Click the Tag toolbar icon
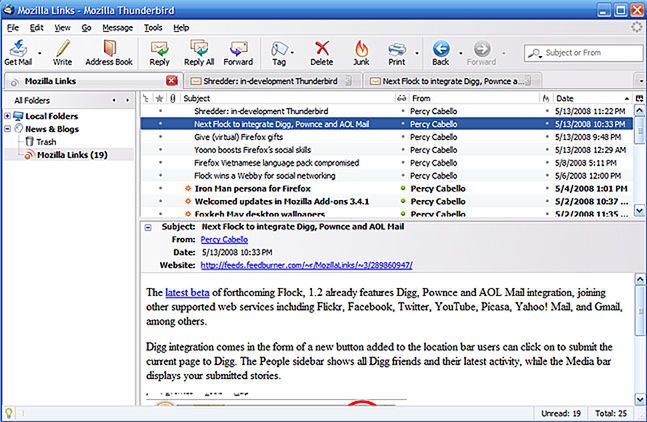 point(279,53)
